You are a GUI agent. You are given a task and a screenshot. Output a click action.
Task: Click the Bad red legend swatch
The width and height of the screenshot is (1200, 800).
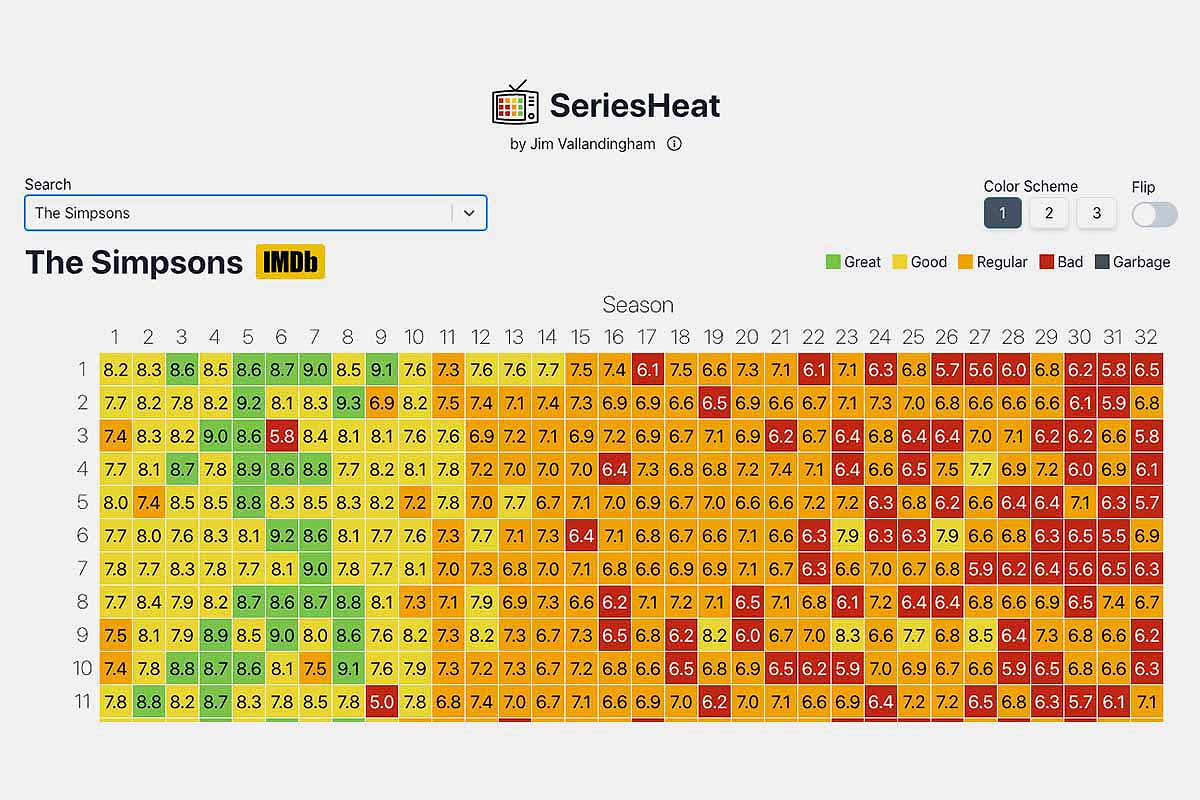1047,262
